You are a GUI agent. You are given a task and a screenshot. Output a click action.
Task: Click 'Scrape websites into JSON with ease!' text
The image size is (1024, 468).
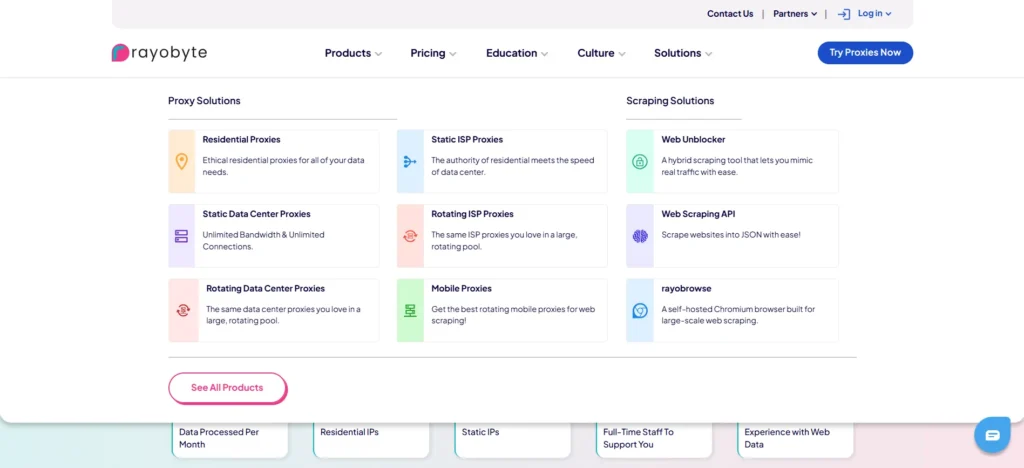(731, 234)
